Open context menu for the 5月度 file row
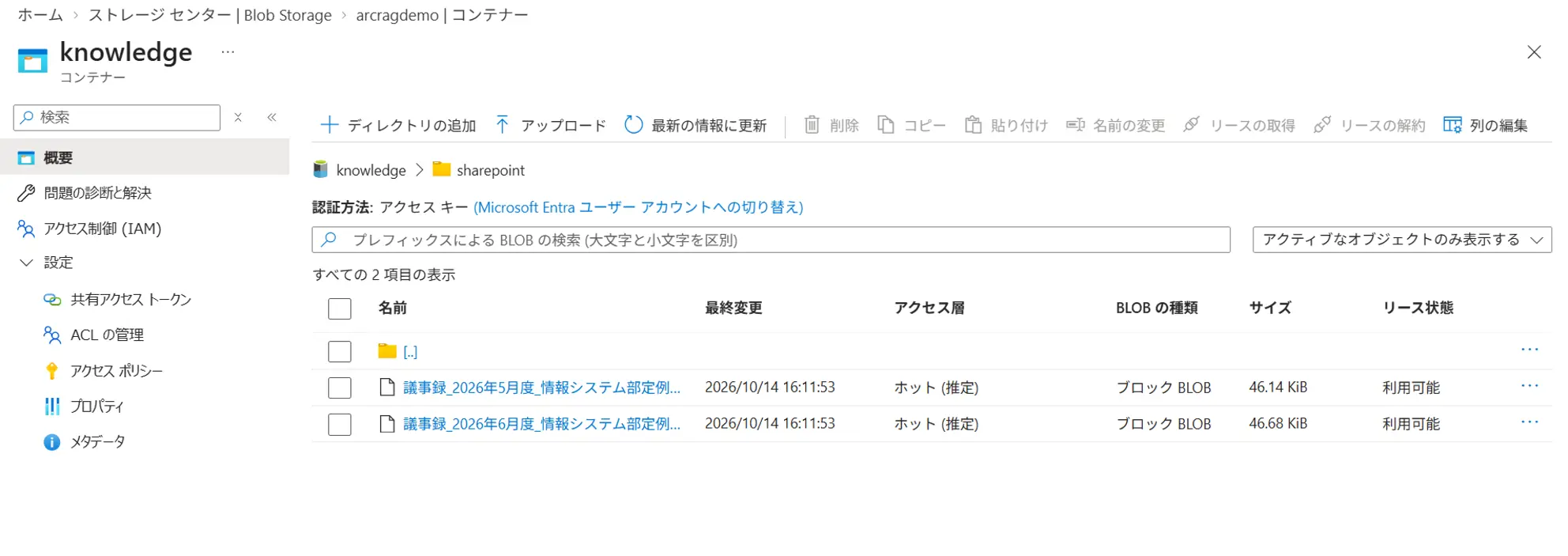Screen dimensions: 1568x556 coord(1529,386)
